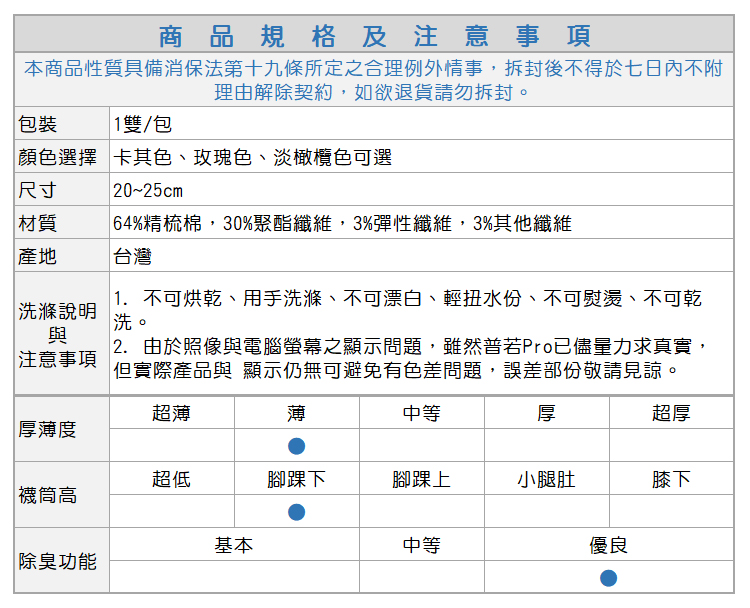Select the 顏色選擇 label
This screenshot has height=608, width=750.
pyautogui.click(x=57, y=157)
